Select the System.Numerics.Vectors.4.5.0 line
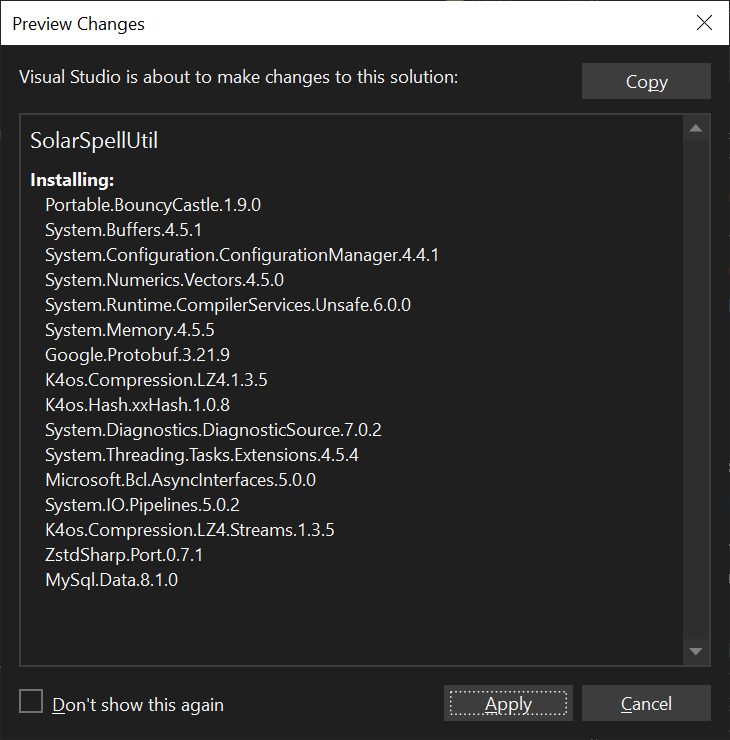The image size is (730, 740). coord(164,280)
